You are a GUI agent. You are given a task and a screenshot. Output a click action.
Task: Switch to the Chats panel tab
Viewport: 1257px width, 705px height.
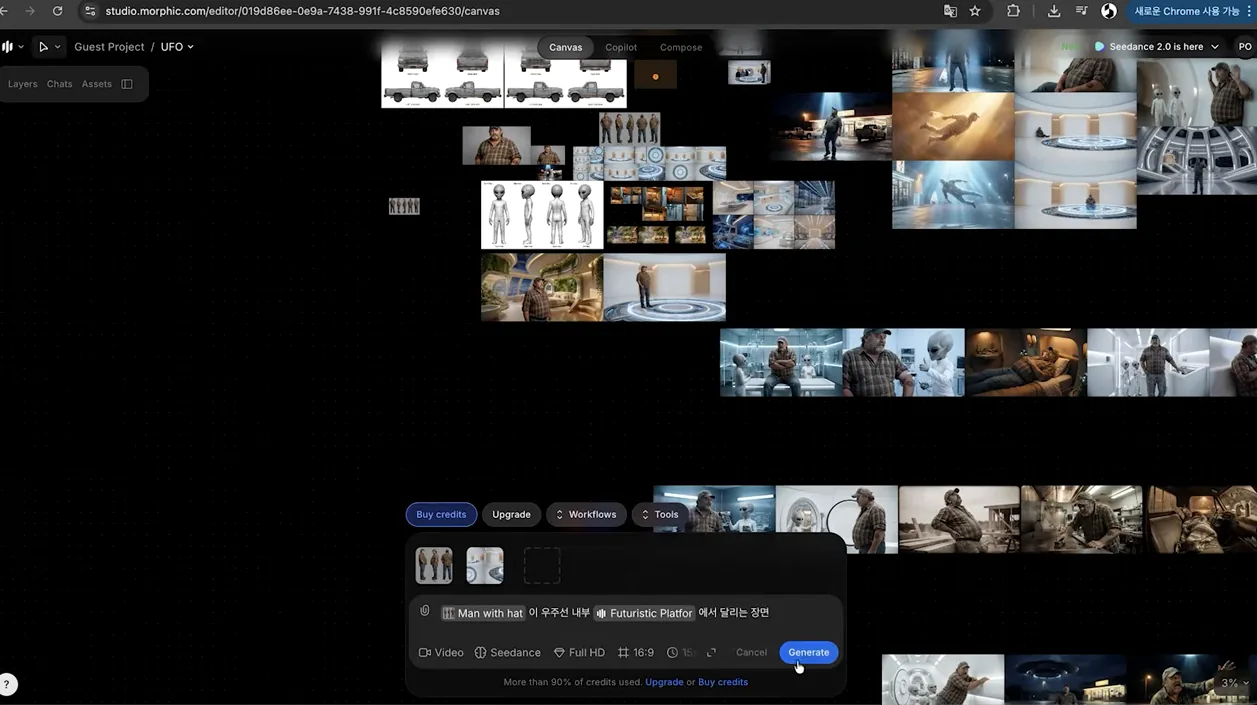(x=60, y=84)
